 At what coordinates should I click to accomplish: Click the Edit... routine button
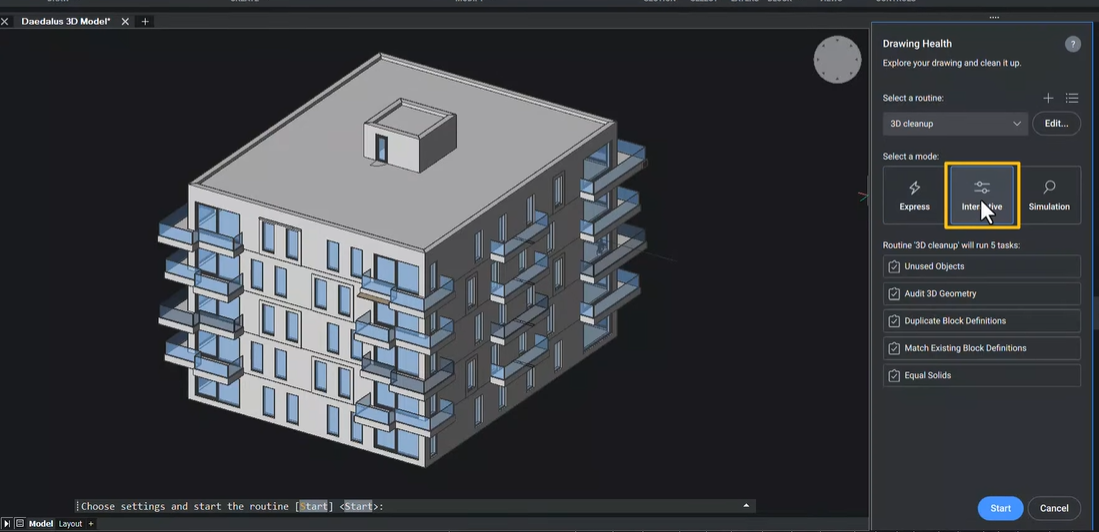1056,124
